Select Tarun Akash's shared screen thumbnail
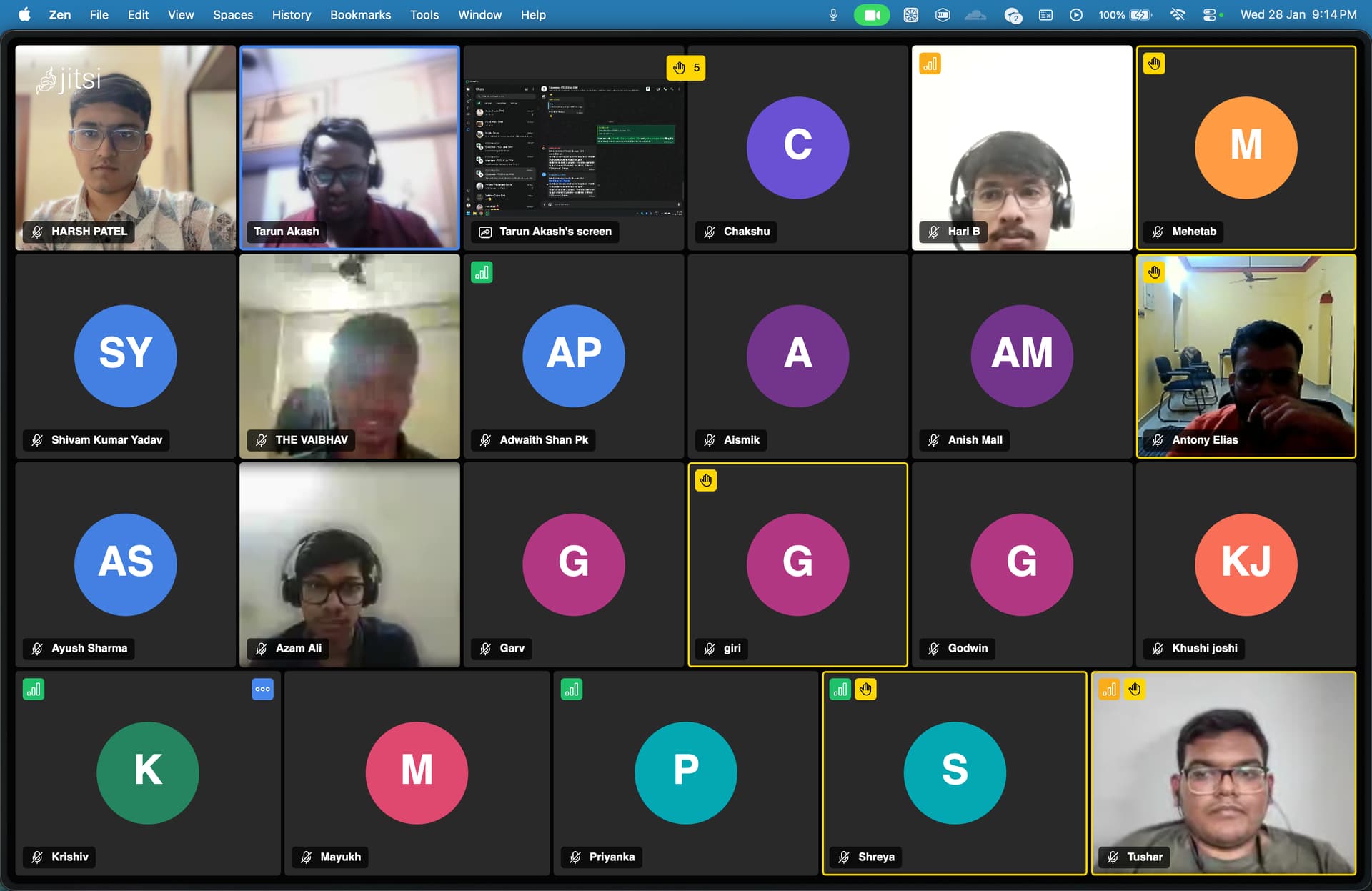1372x891 pixels. click(574, 146)
